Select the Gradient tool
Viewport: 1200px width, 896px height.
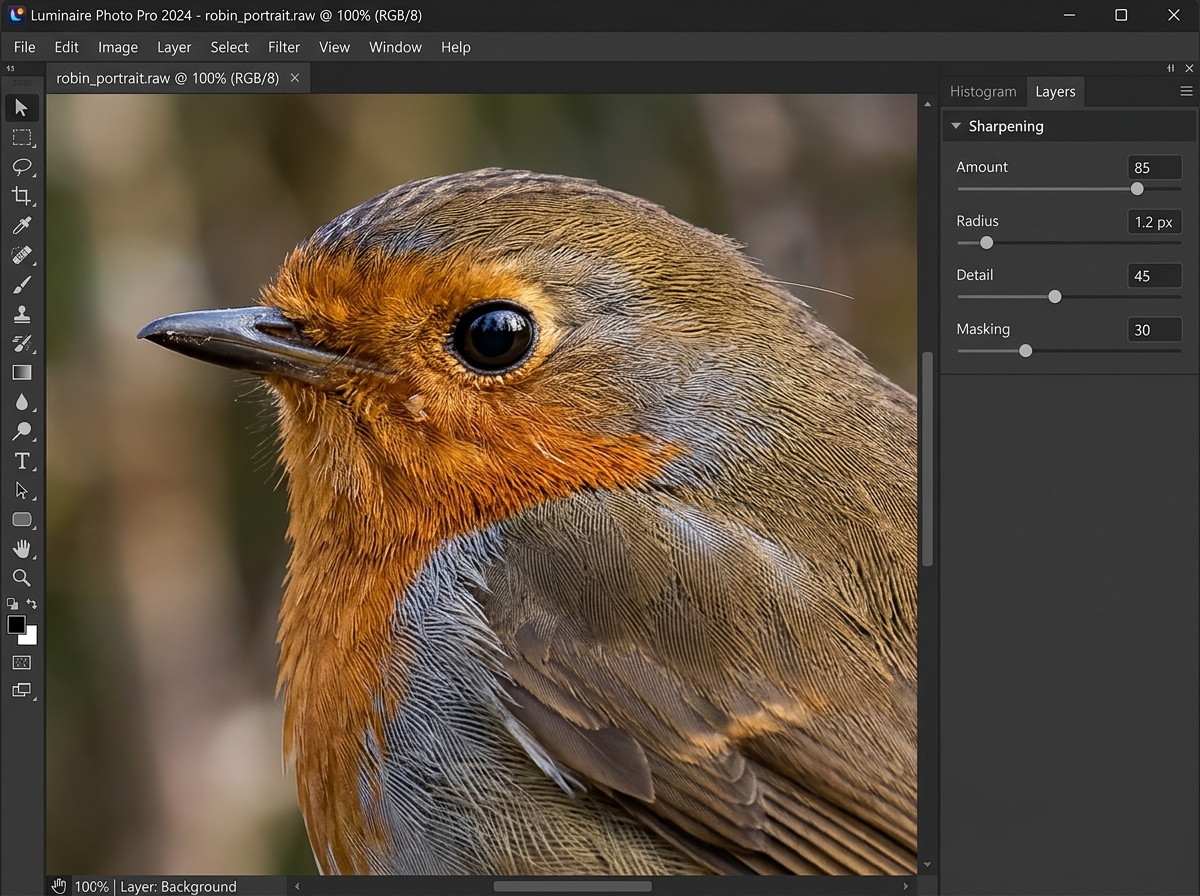tap(22, 372)
